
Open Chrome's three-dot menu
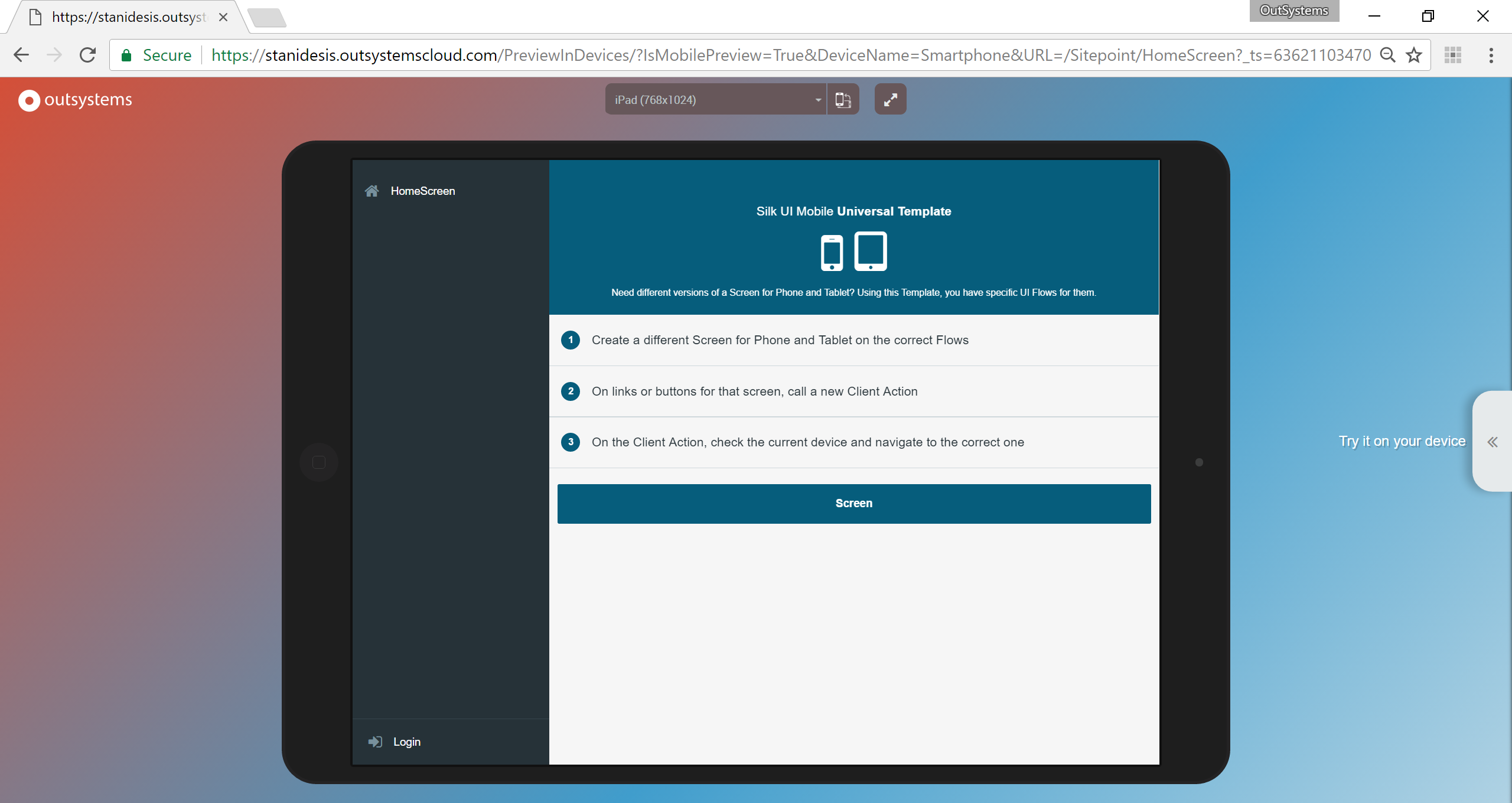tap(1491, 56)
